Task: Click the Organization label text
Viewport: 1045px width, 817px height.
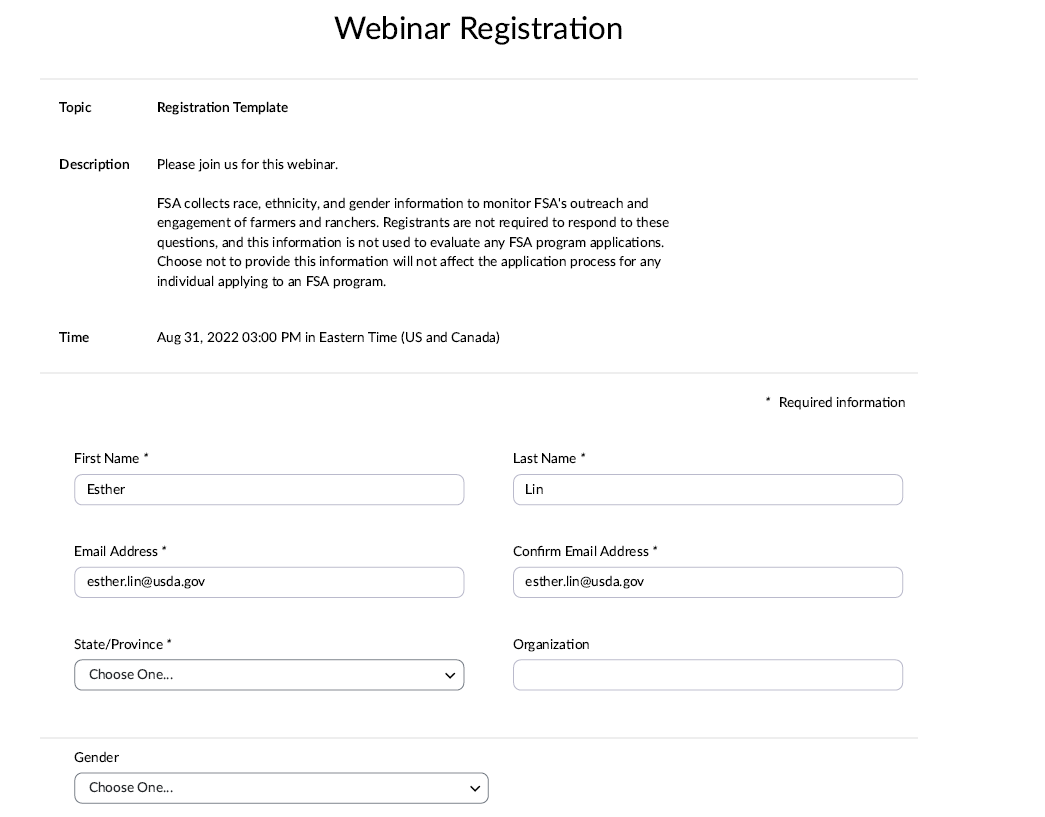Action: pyautogui.click(x=551, y=645)
